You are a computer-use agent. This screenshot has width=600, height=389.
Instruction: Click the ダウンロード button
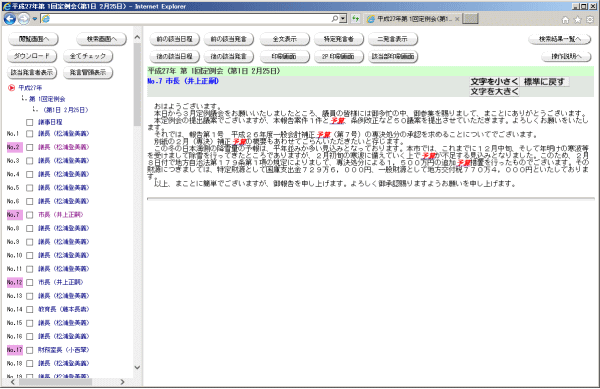click(x=32, y=56)
